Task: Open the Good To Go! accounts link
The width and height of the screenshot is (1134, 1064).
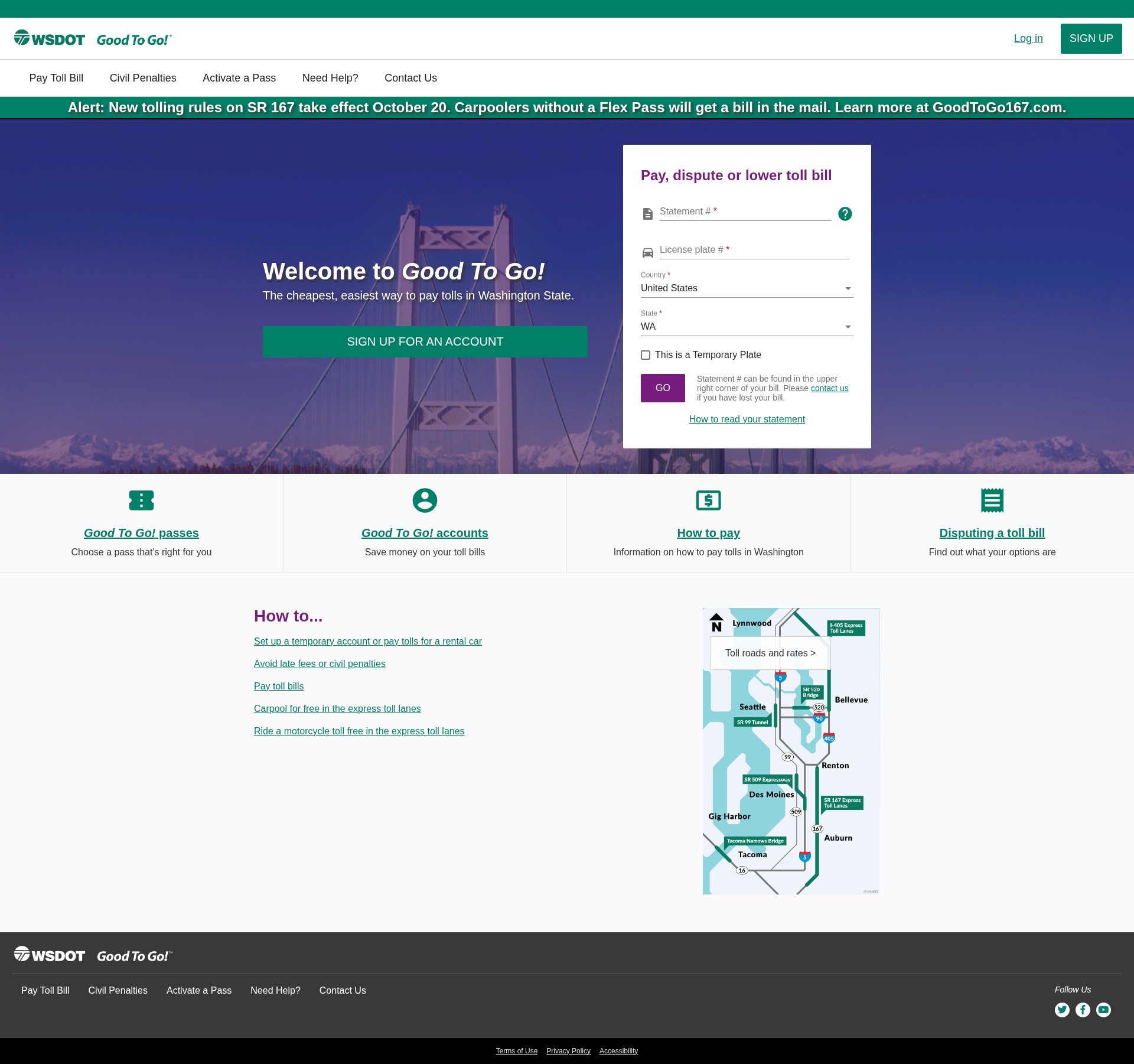Action: click(x=425, y=533)
